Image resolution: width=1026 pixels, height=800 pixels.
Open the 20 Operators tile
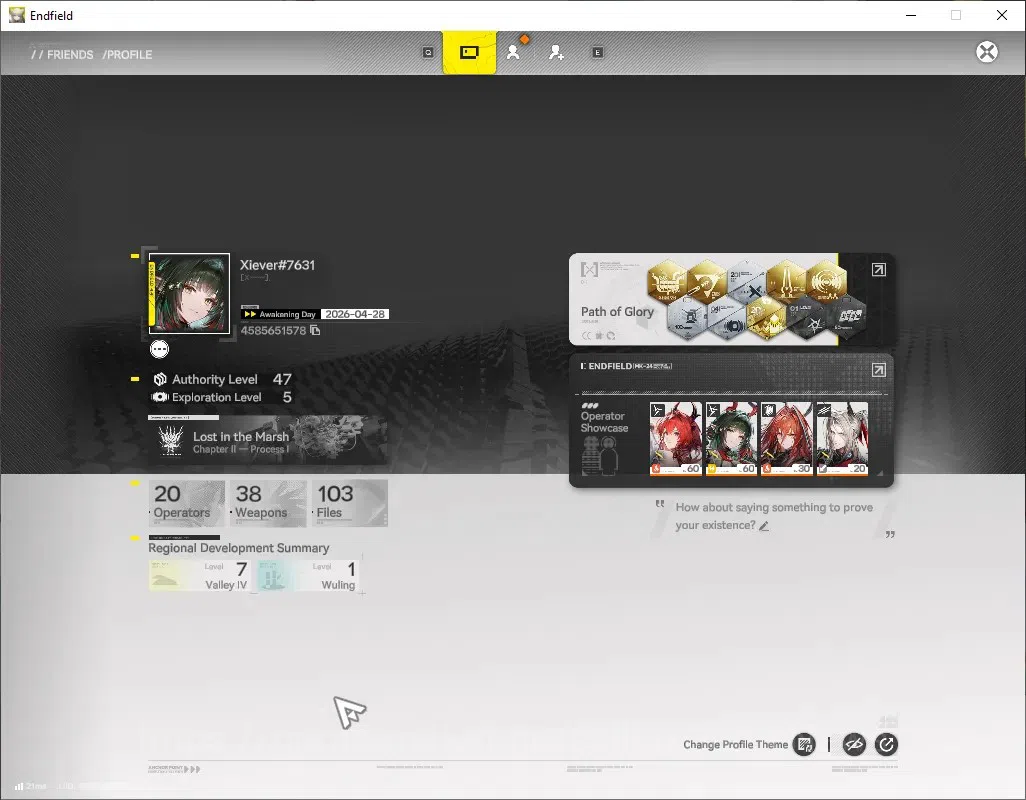click(x=186, y=504)
